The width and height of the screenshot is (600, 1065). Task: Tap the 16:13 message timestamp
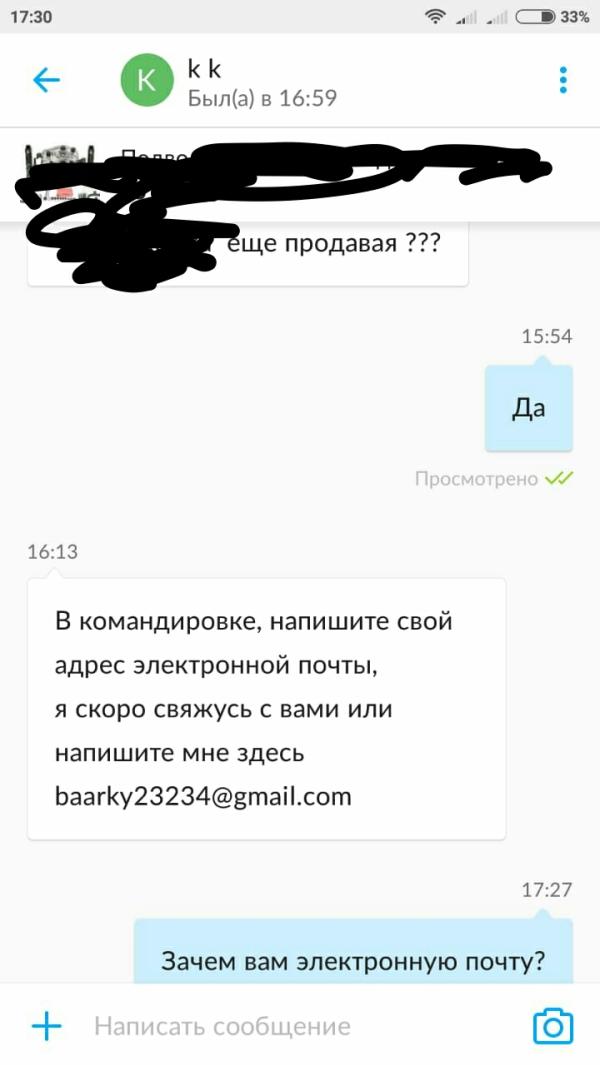click(52, 552)
